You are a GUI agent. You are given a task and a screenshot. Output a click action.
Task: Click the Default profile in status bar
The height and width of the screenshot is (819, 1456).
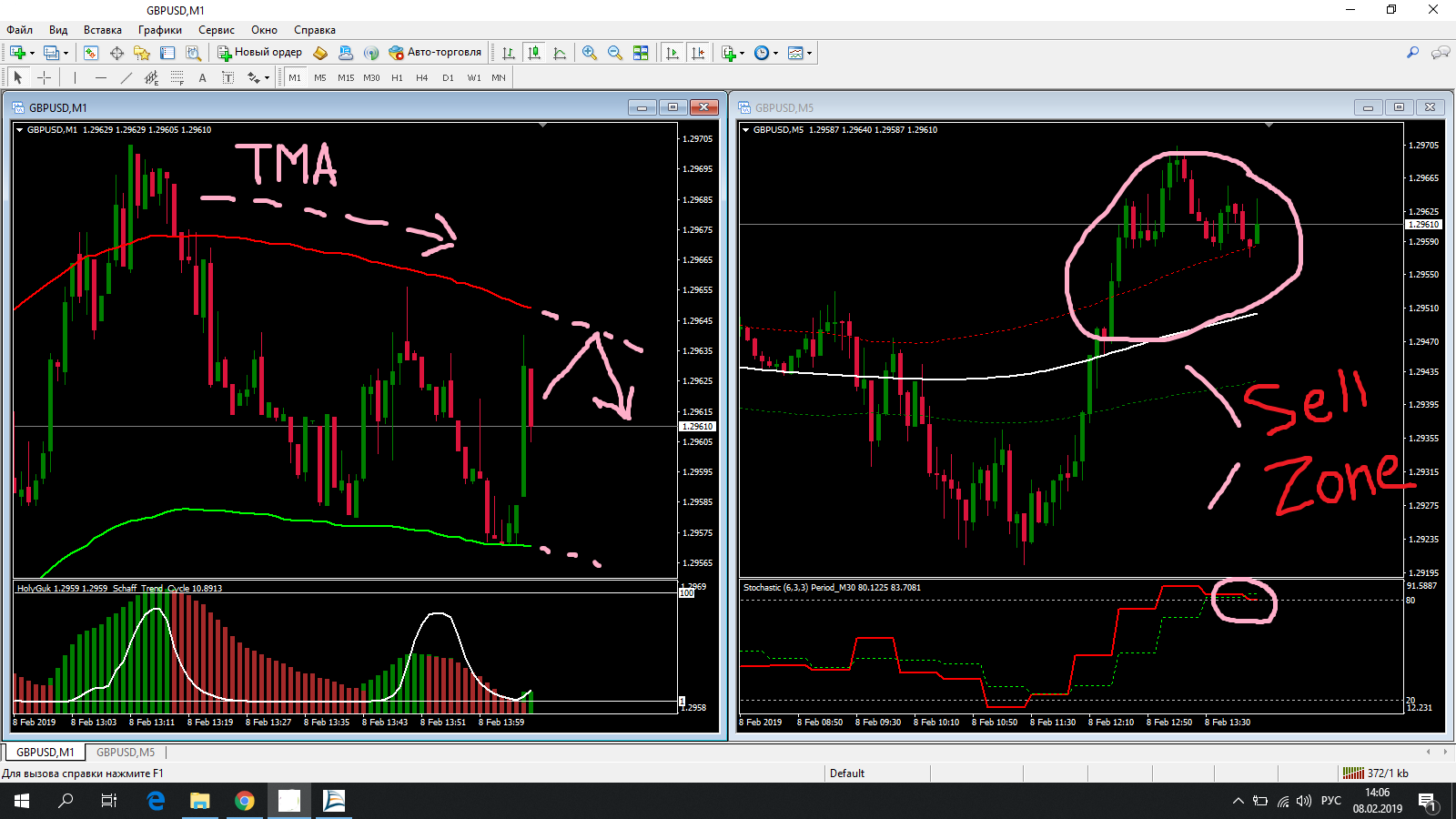pyautogui.click(x=847, y=773)
